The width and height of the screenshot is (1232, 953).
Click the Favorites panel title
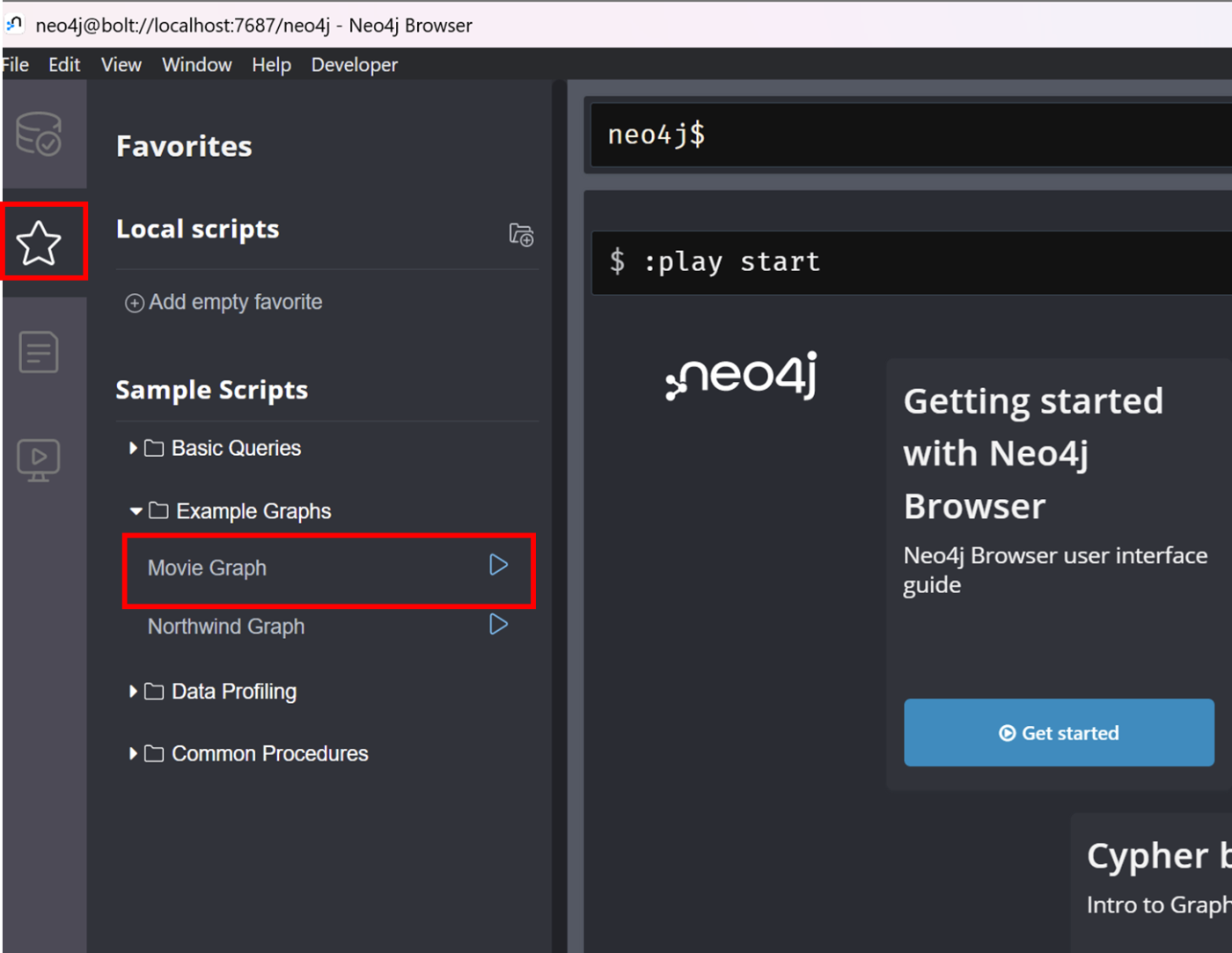(184, 146)
